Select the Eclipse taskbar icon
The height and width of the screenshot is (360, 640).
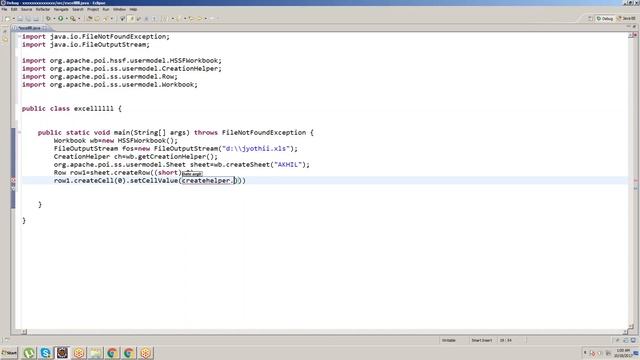pyautogui.click(x=62, y=353)
